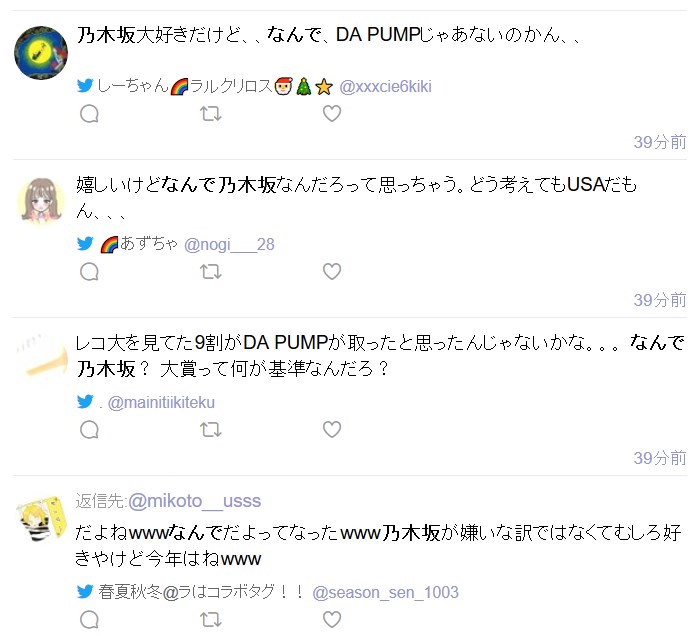This screenshot has width=700, height=636.
Task: Open the @nogi___28 profile link
Action: [229, 245]
